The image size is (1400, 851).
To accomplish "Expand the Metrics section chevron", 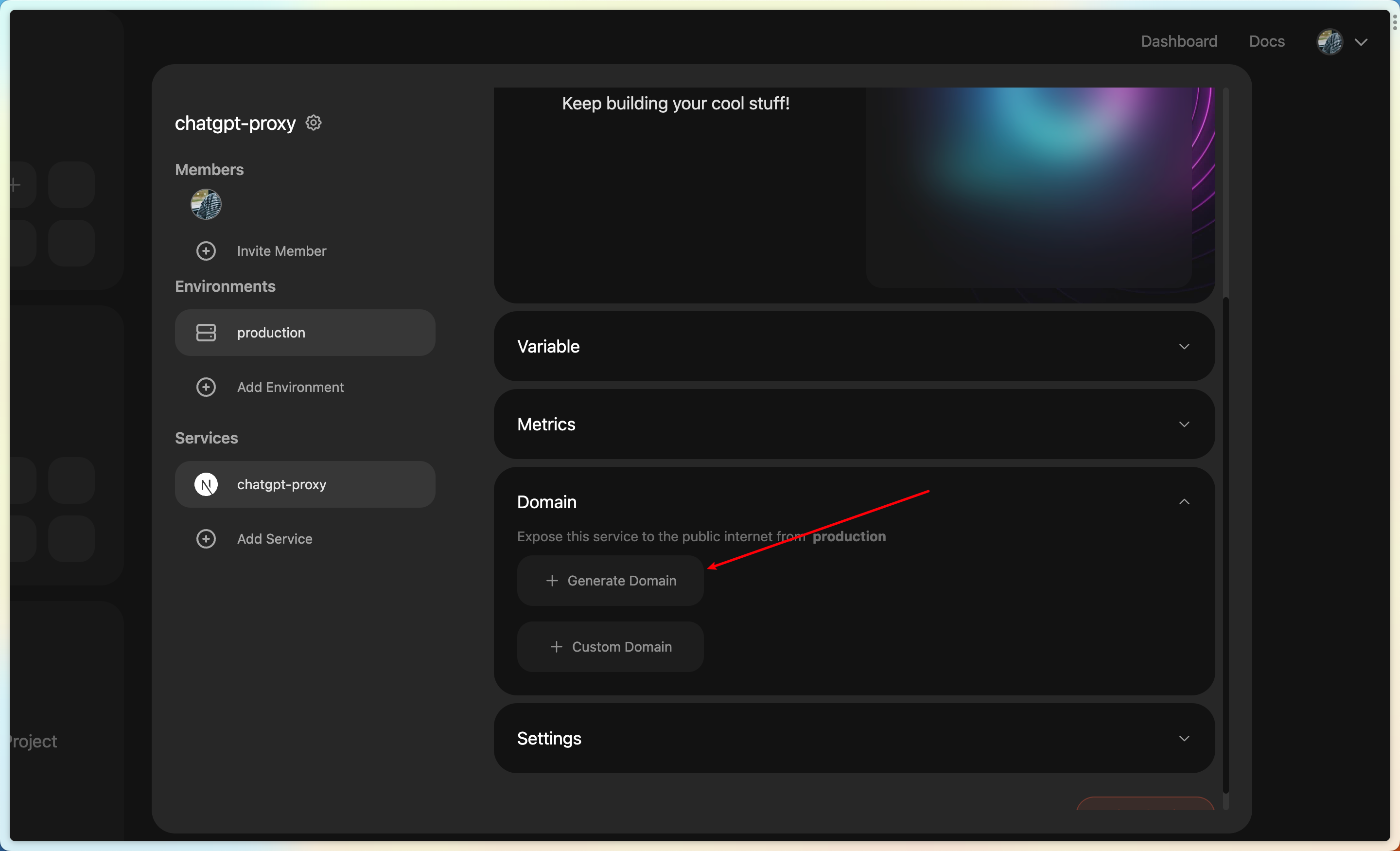I will [1184, 424].
